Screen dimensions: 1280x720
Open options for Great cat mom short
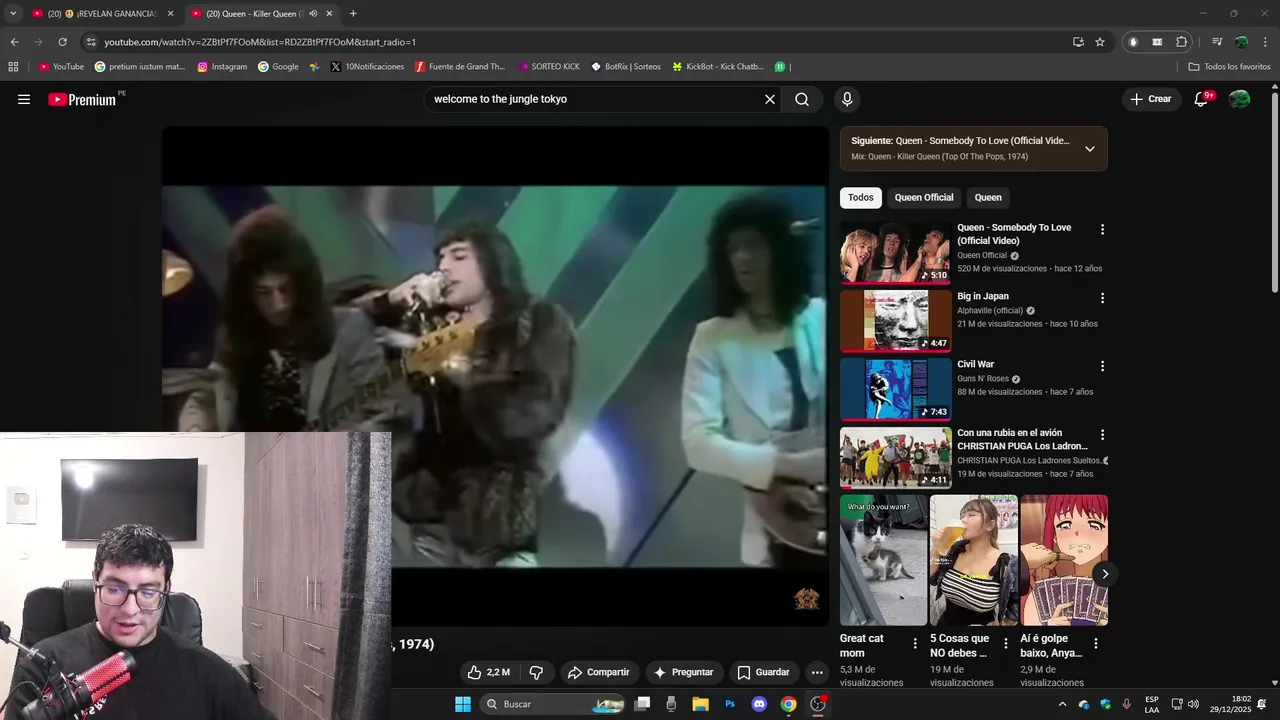pyautogui.click(x=915, y=644)
